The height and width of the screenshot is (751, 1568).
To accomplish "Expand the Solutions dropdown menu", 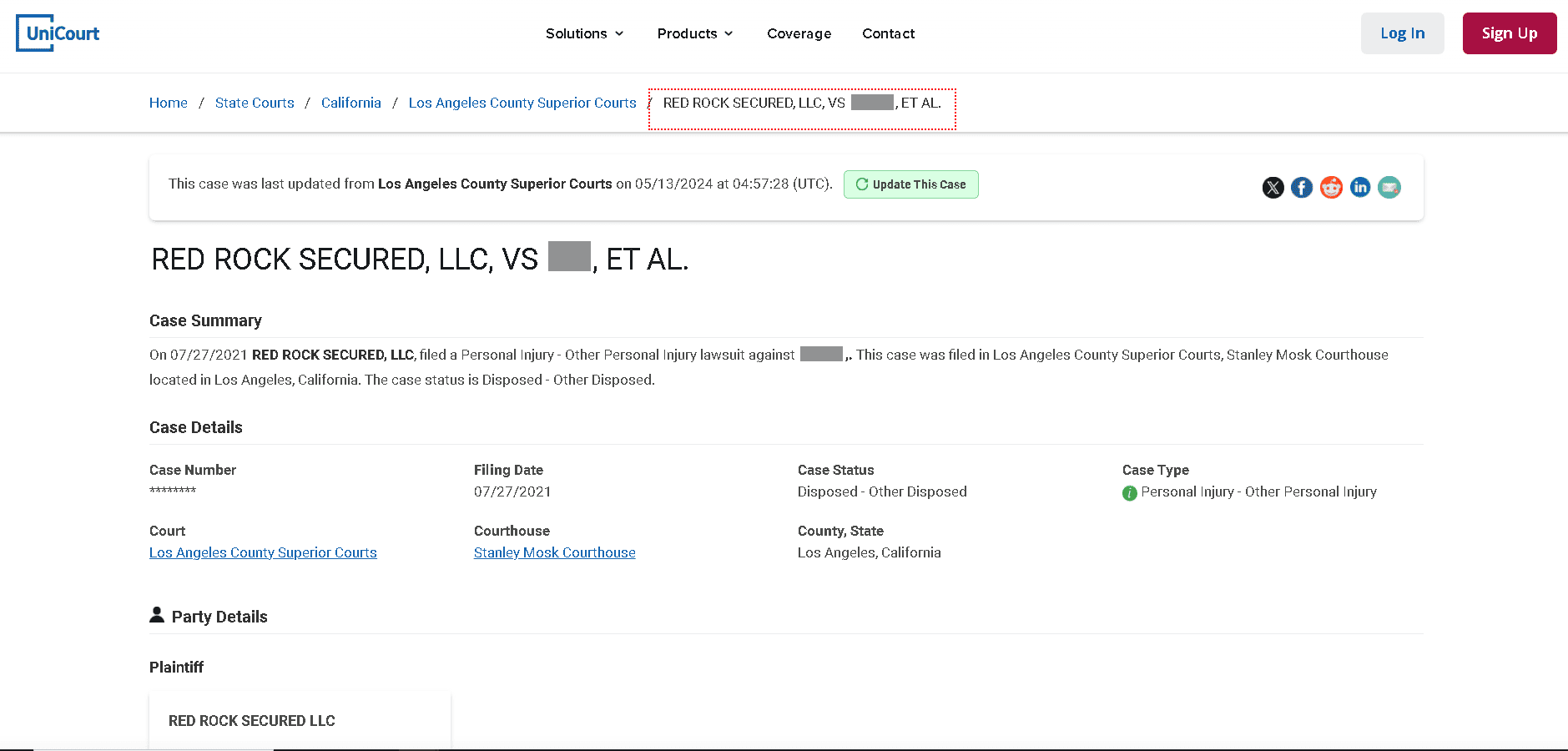I will [584, 33].
